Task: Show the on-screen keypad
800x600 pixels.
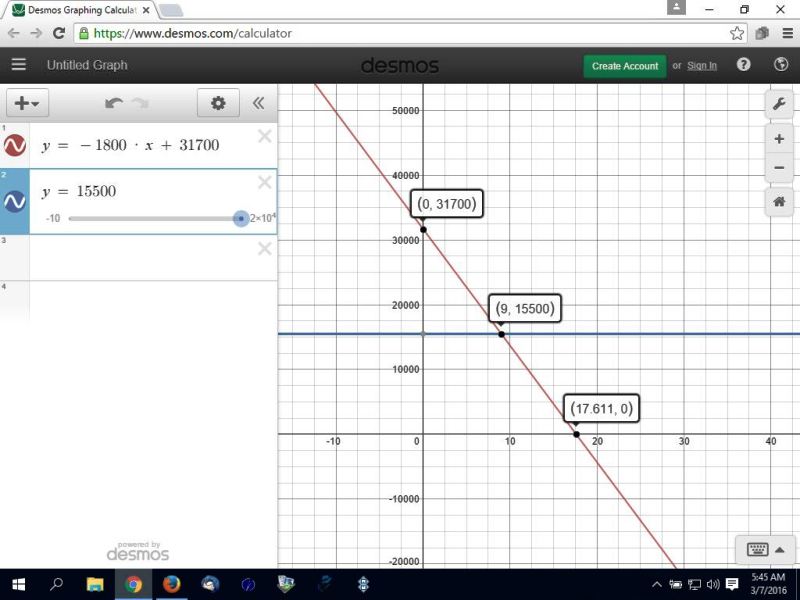Action: click(x=765, y=549)
